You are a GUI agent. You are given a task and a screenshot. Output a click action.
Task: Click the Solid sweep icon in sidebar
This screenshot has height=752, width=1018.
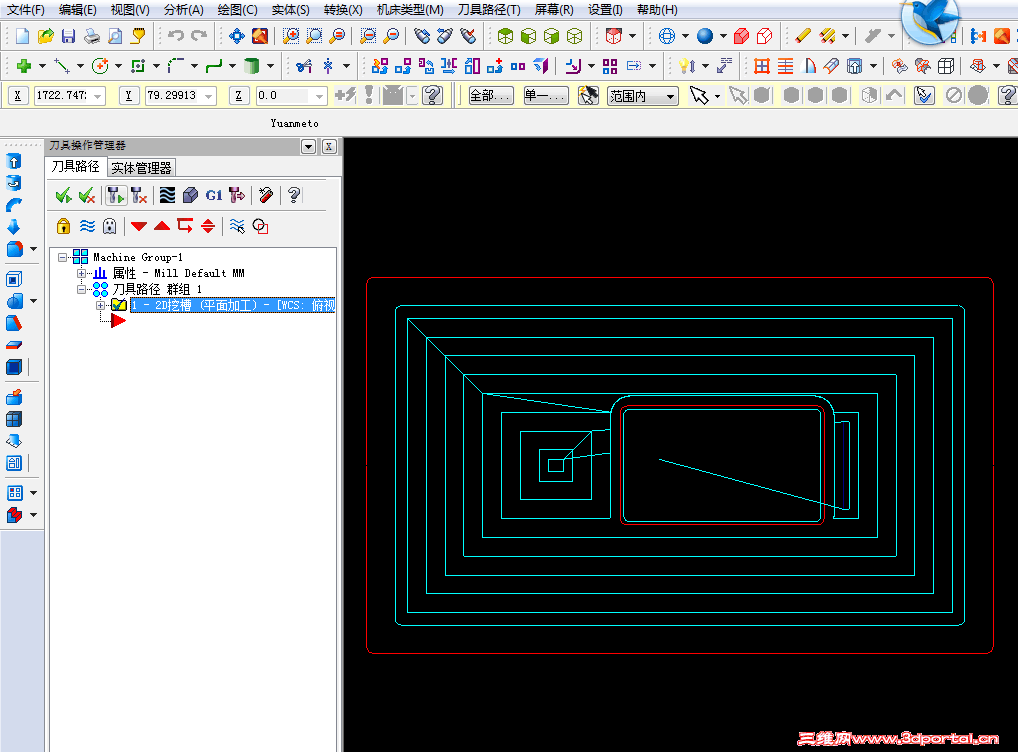[14, 205]
